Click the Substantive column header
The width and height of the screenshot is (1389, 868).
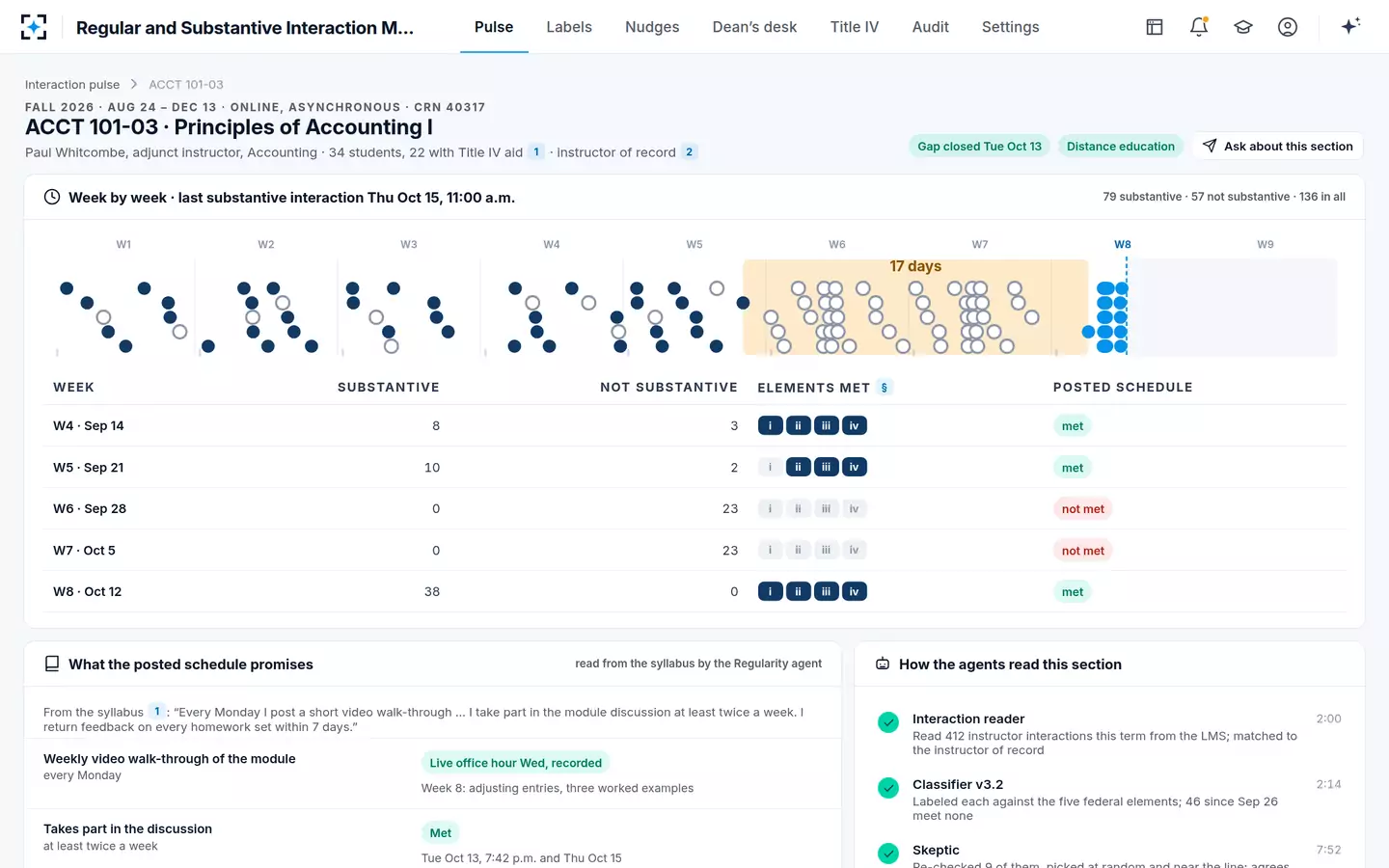[x=389, y=388]
